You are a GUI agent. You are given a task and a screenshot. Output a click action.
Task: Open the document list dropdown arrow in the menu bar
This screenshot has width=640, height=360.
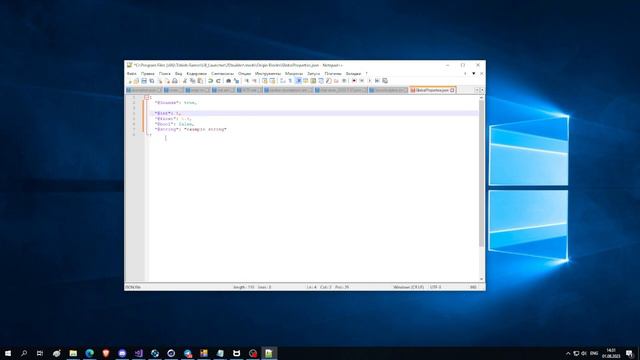pos(473,73)
